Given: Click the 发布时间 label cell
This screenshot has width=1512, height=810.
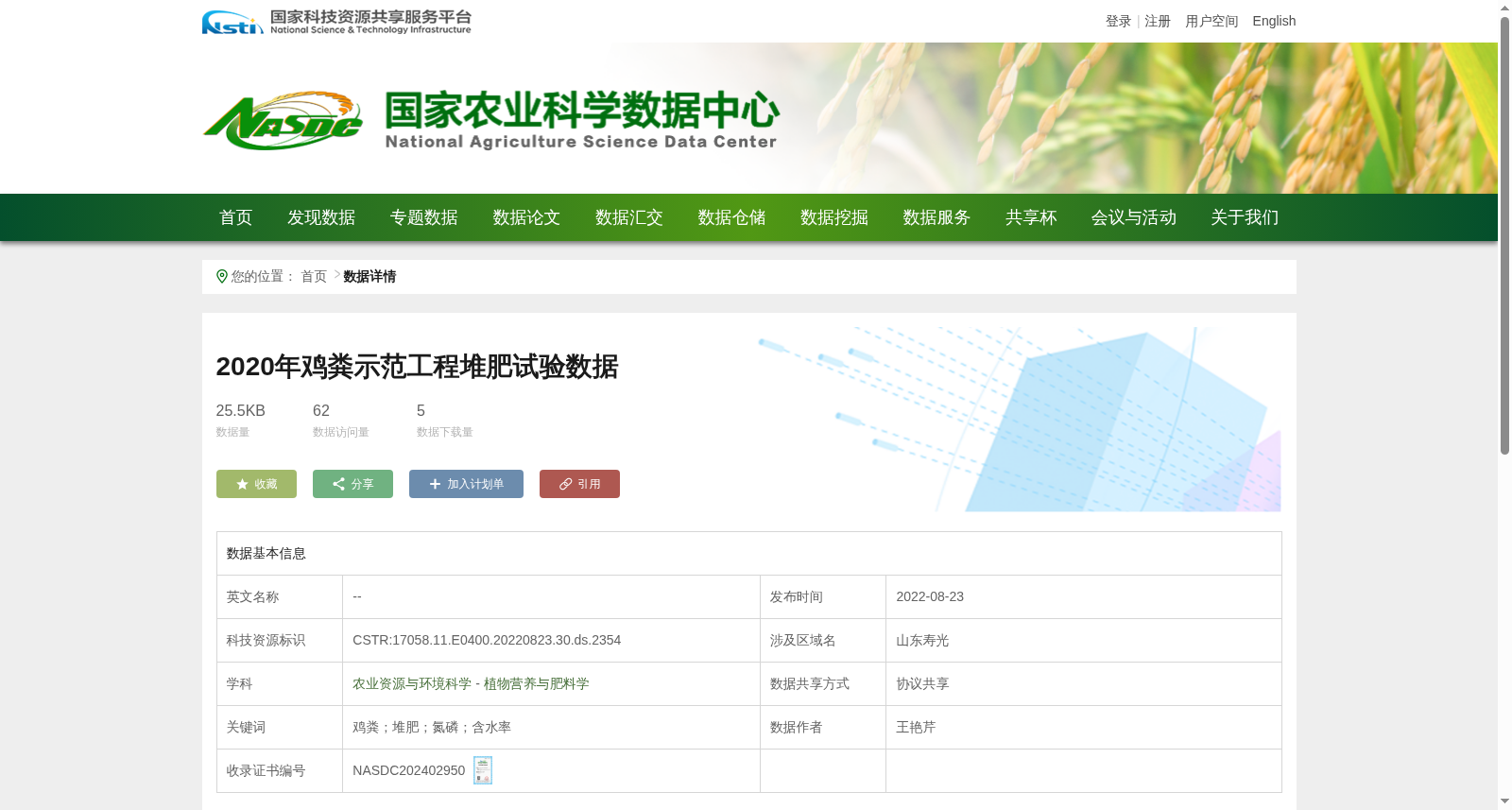Looking at the screenshot, I should pyautogui.click(x=823, y=596).
